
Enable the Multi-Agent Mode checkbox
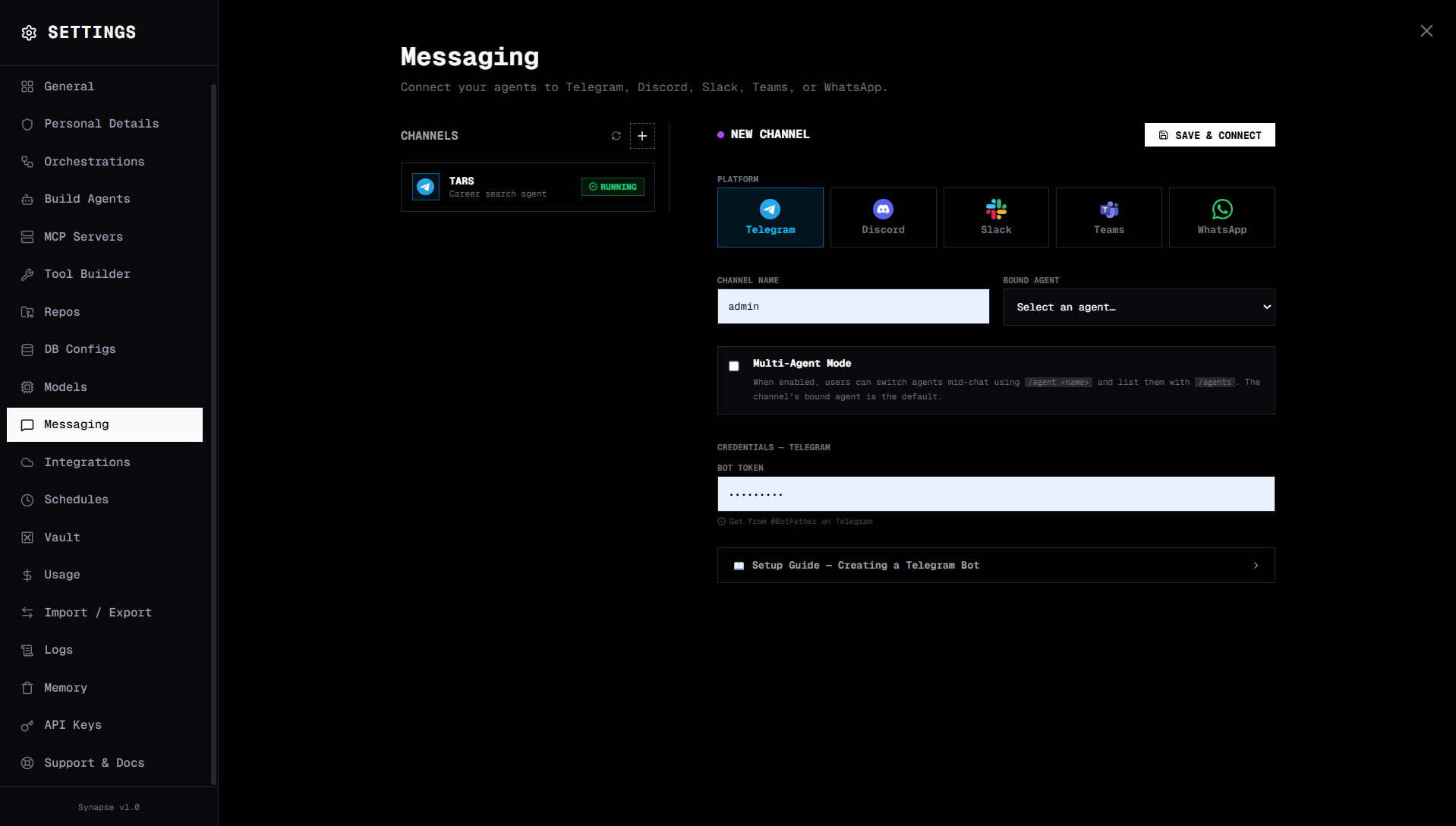734,366
